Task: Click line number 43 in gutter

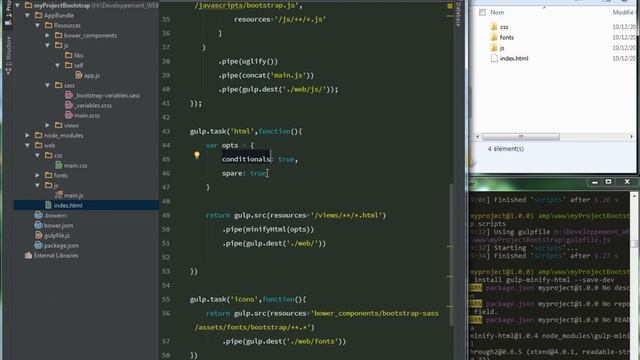Action: point(166,131)
